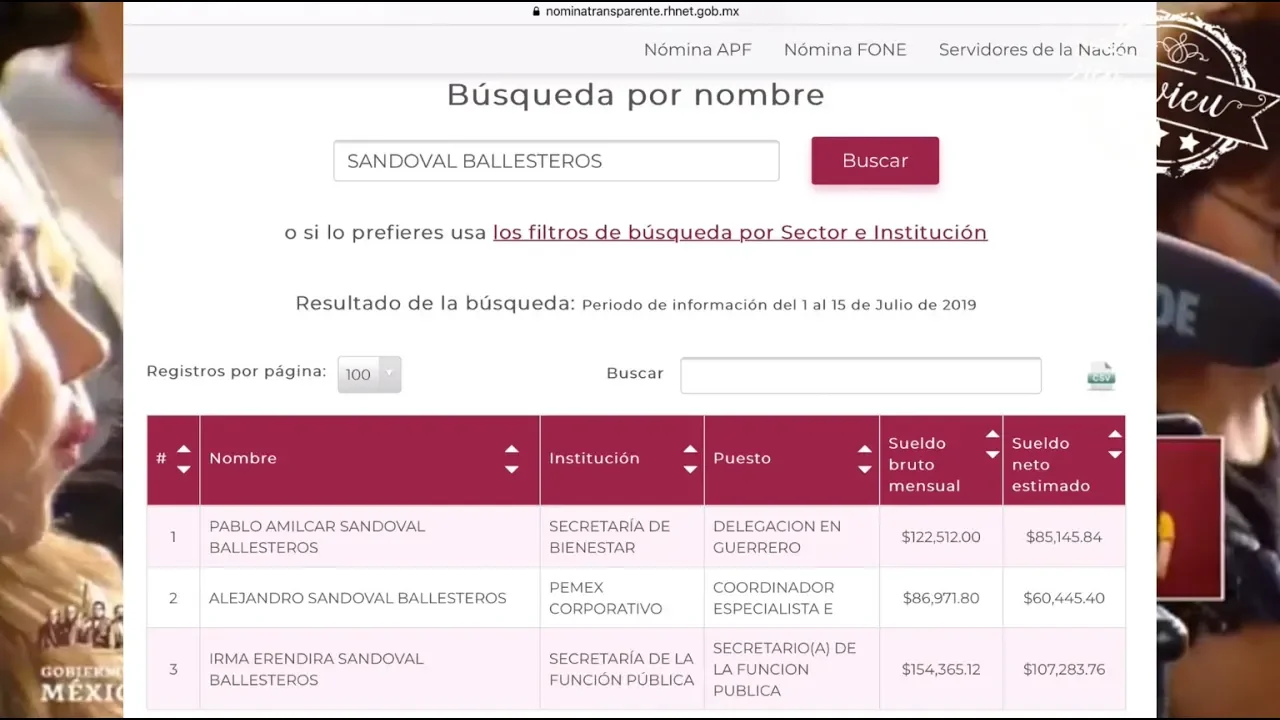Open filtros de búsqueda por Sector link
The image size is (1280, 720).
[x=740, y=233]
